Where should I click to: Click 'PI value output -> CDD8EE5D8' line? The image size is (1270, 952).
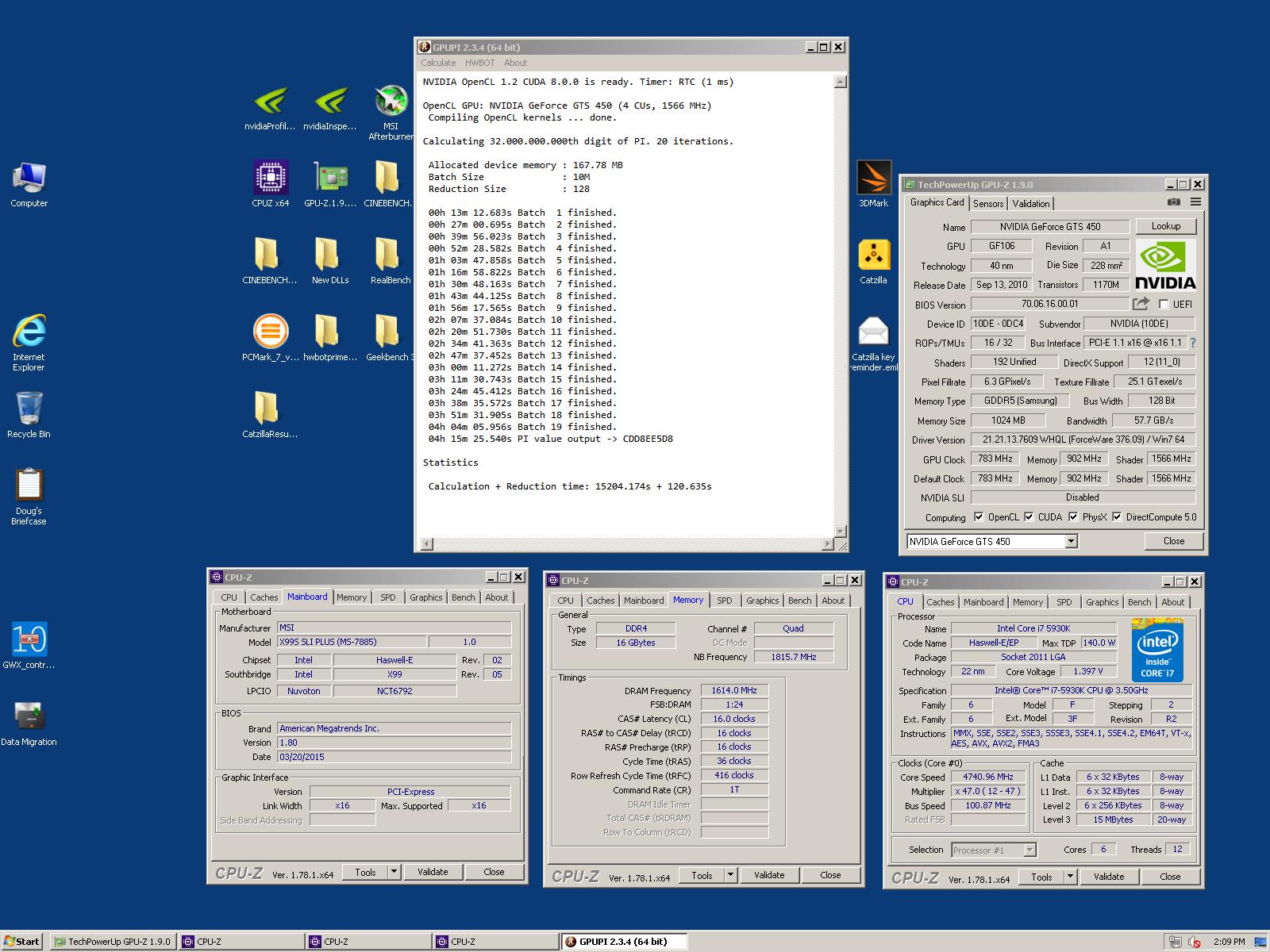(x=550, y=439)
